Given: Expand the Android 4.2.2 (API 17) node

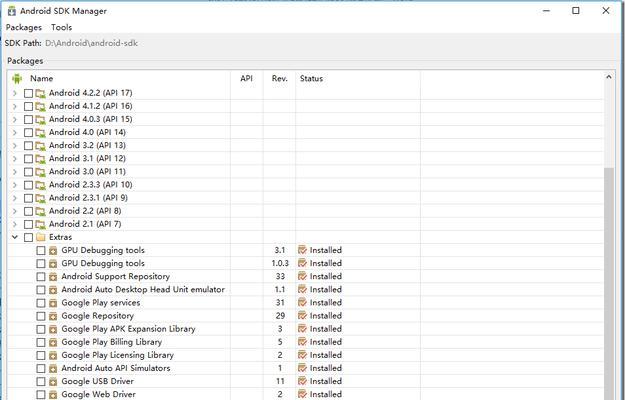Looking at the screenshot, I should coord(15,93).
